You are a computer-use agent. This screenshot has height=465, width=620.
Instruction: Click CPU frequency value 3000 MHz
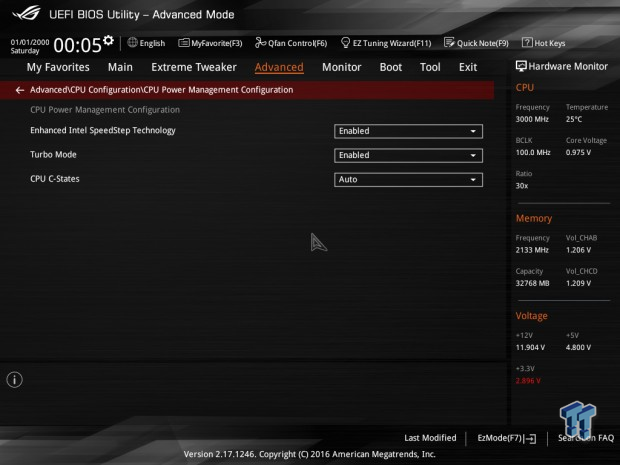pos(532,119)
